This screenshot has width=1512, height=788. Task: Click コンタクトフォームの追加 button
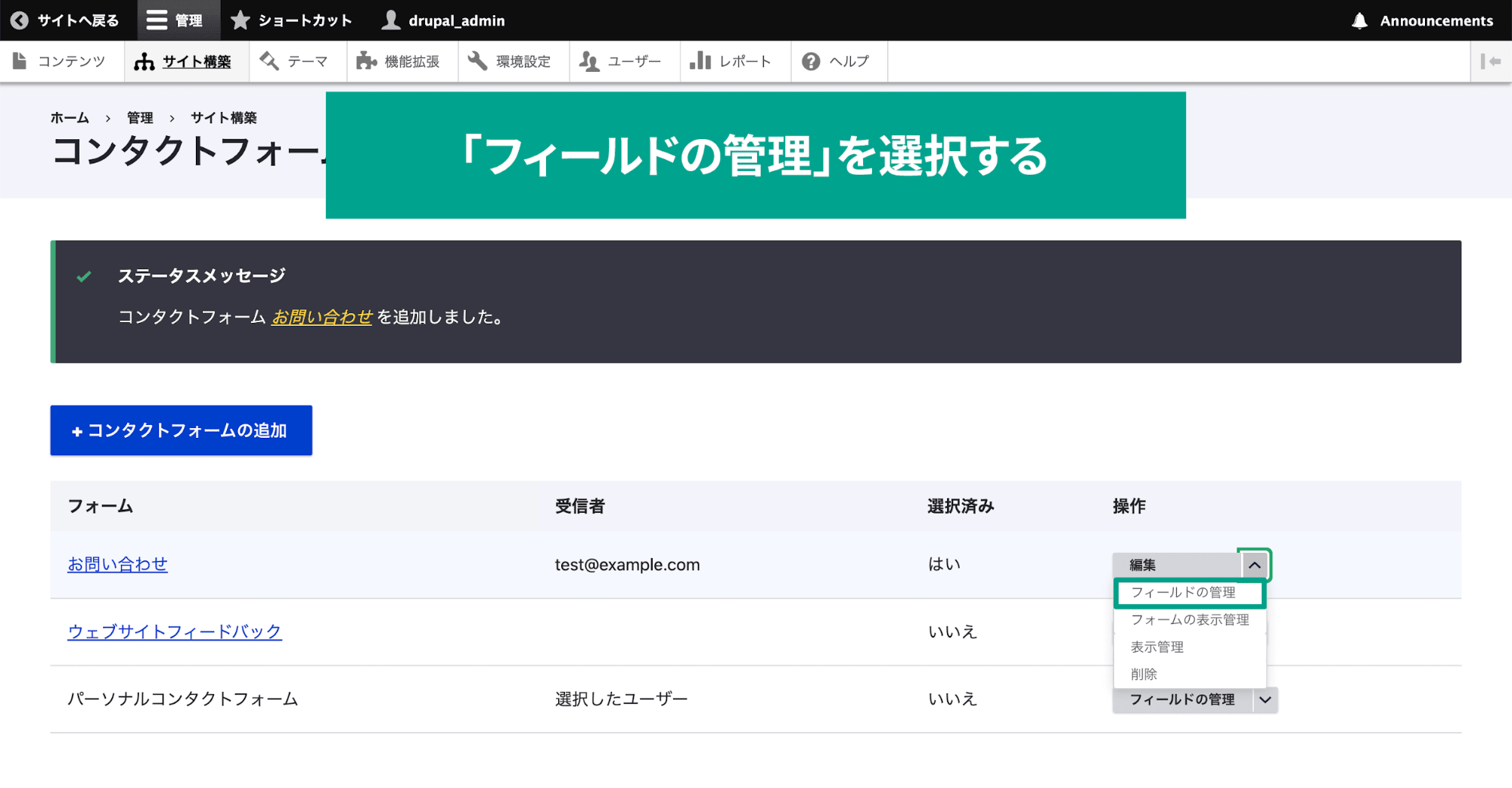pyautogui.click(x=182, y=430)
